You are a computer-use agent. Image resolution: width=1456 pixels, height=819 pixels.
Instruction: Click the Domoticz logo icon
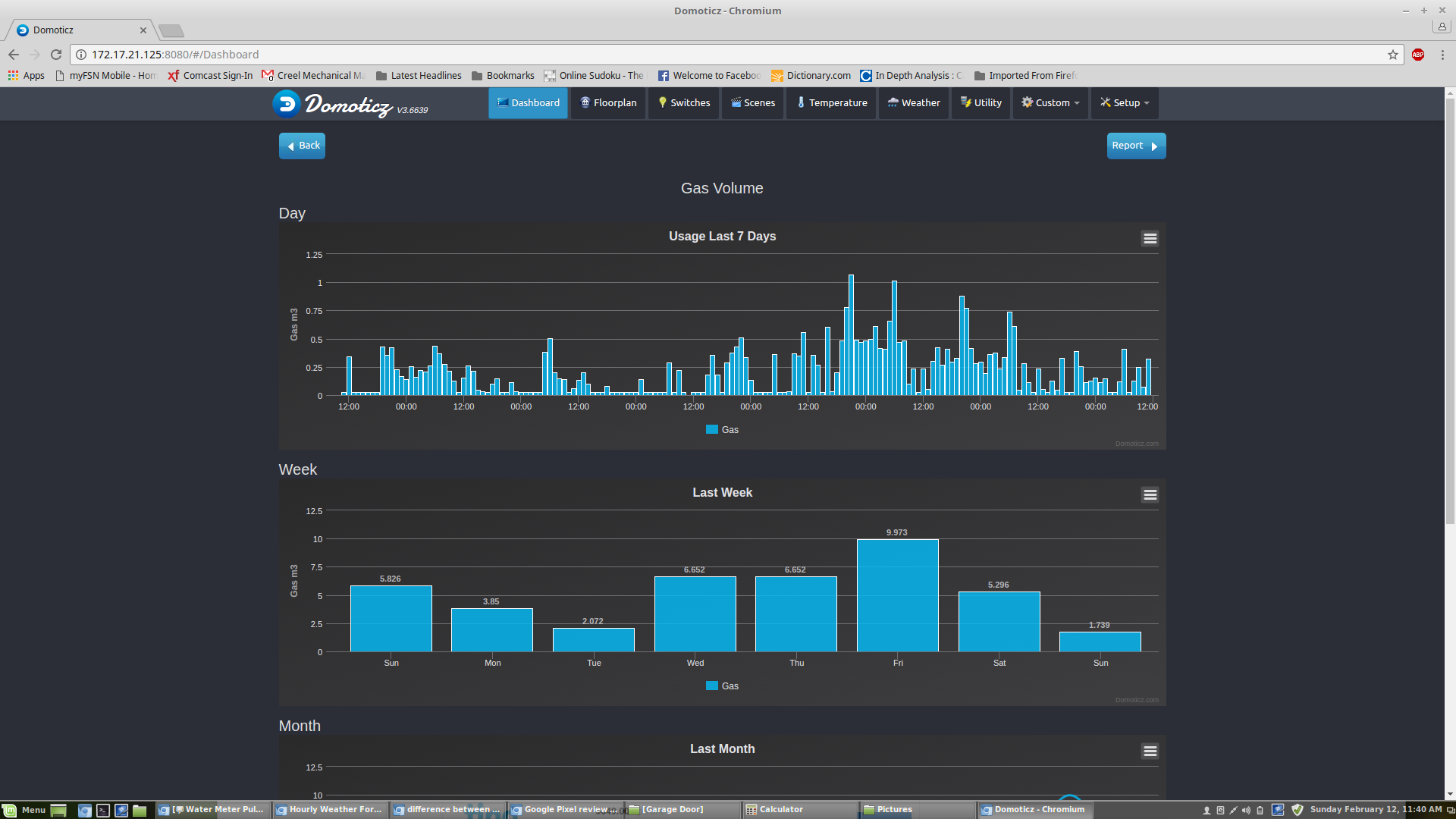(x=287, y=104)
